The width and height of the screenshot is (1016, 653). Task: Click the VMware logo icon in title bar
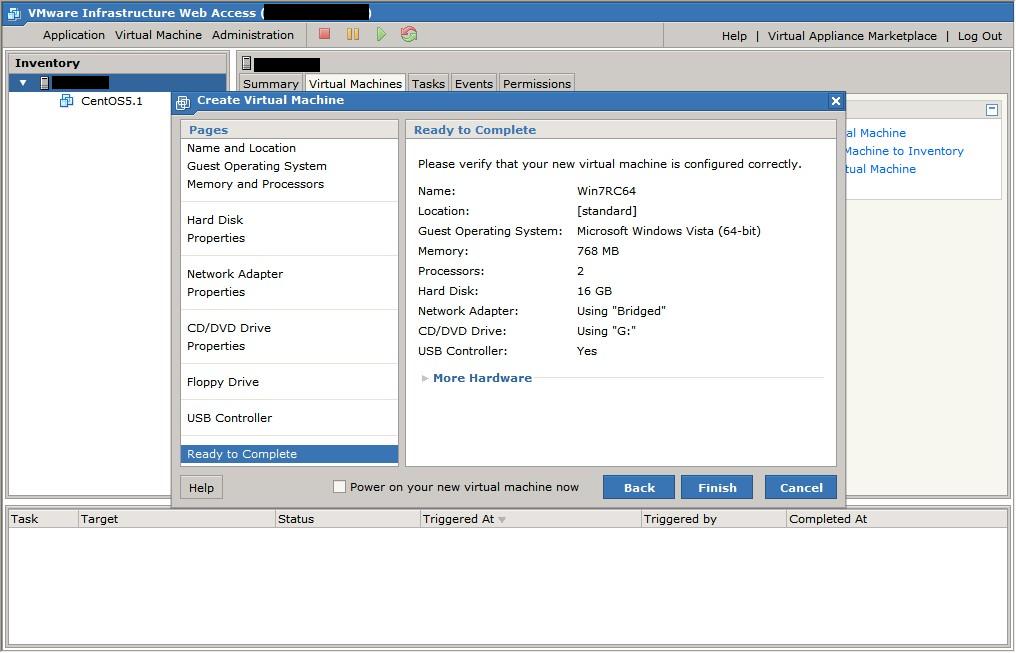[x=14, y=13]
